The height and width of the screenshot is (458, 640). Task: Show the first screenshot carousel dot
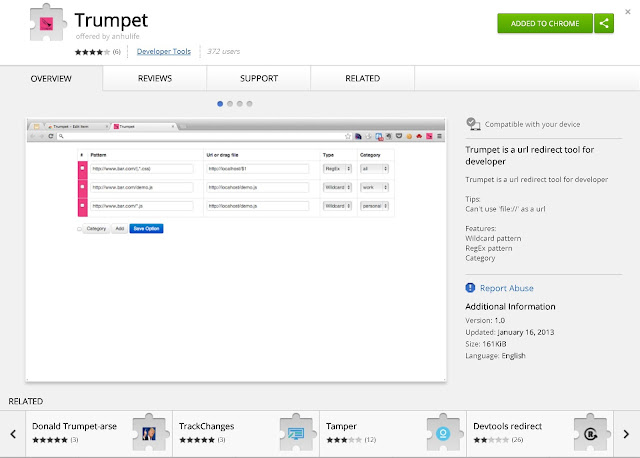click(220, 104)
